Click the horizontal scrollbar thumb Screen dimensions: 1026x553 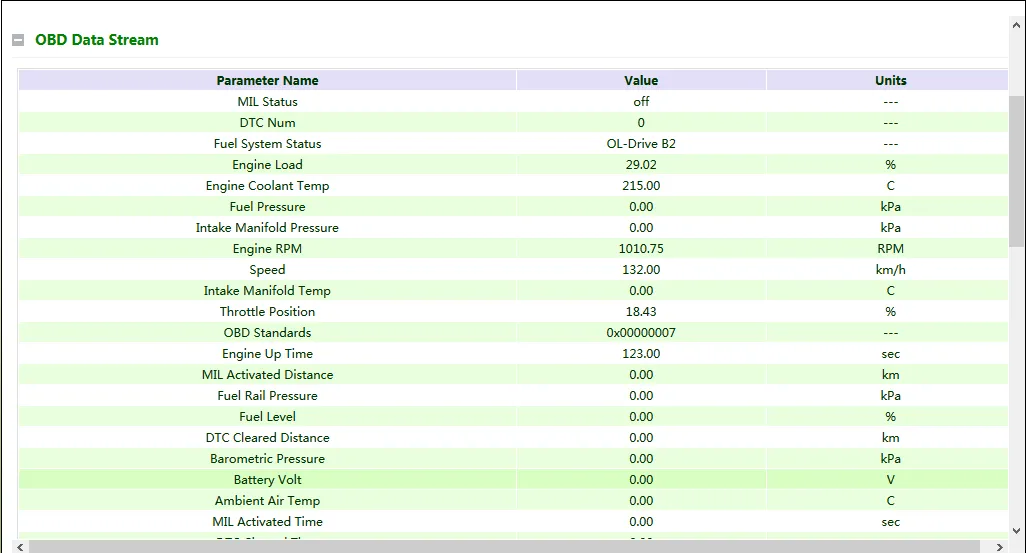(x=504, y=547)
